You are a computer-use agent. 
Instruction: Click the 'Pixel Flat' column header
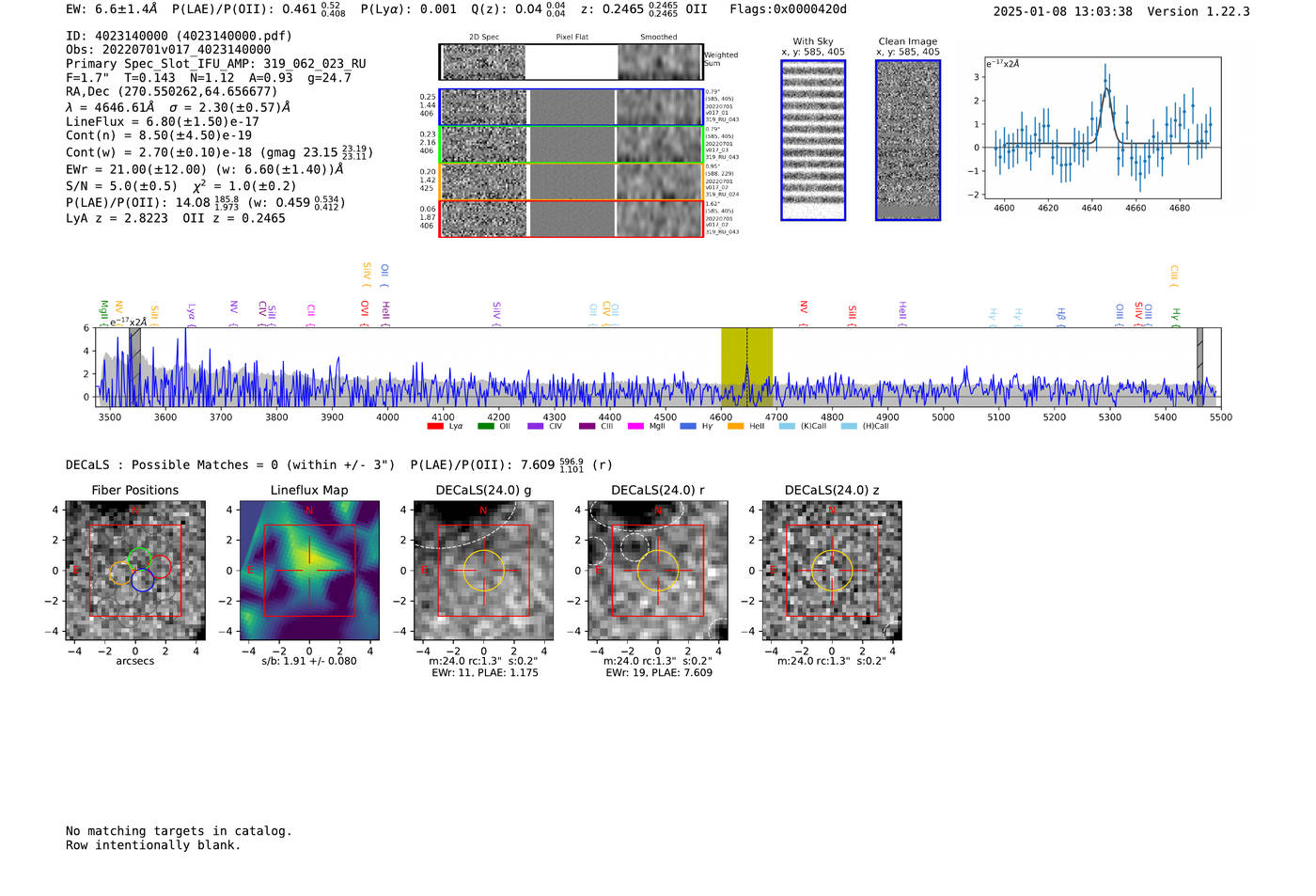point(572,38)
